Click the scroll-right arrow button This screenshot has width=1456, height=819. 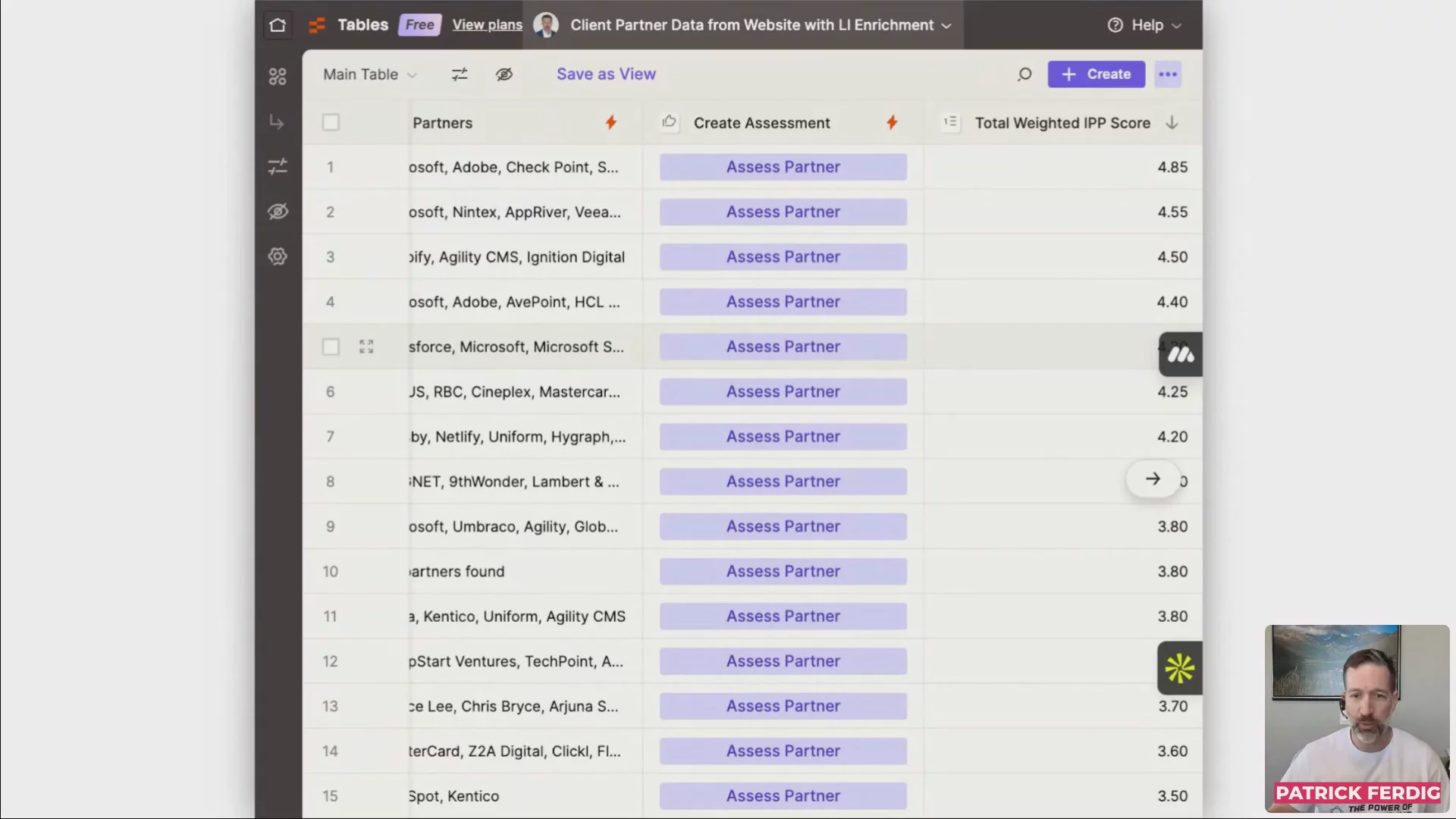(1153, 479)
